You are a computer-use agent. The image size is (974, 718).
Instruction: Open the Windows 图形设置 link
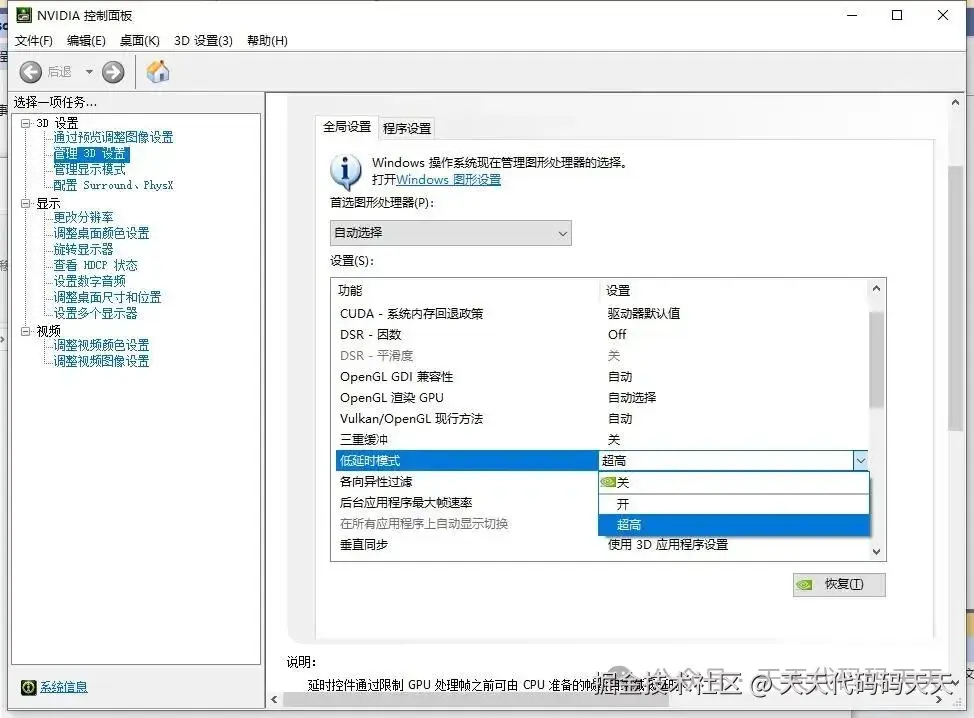(x=448, y=180)
